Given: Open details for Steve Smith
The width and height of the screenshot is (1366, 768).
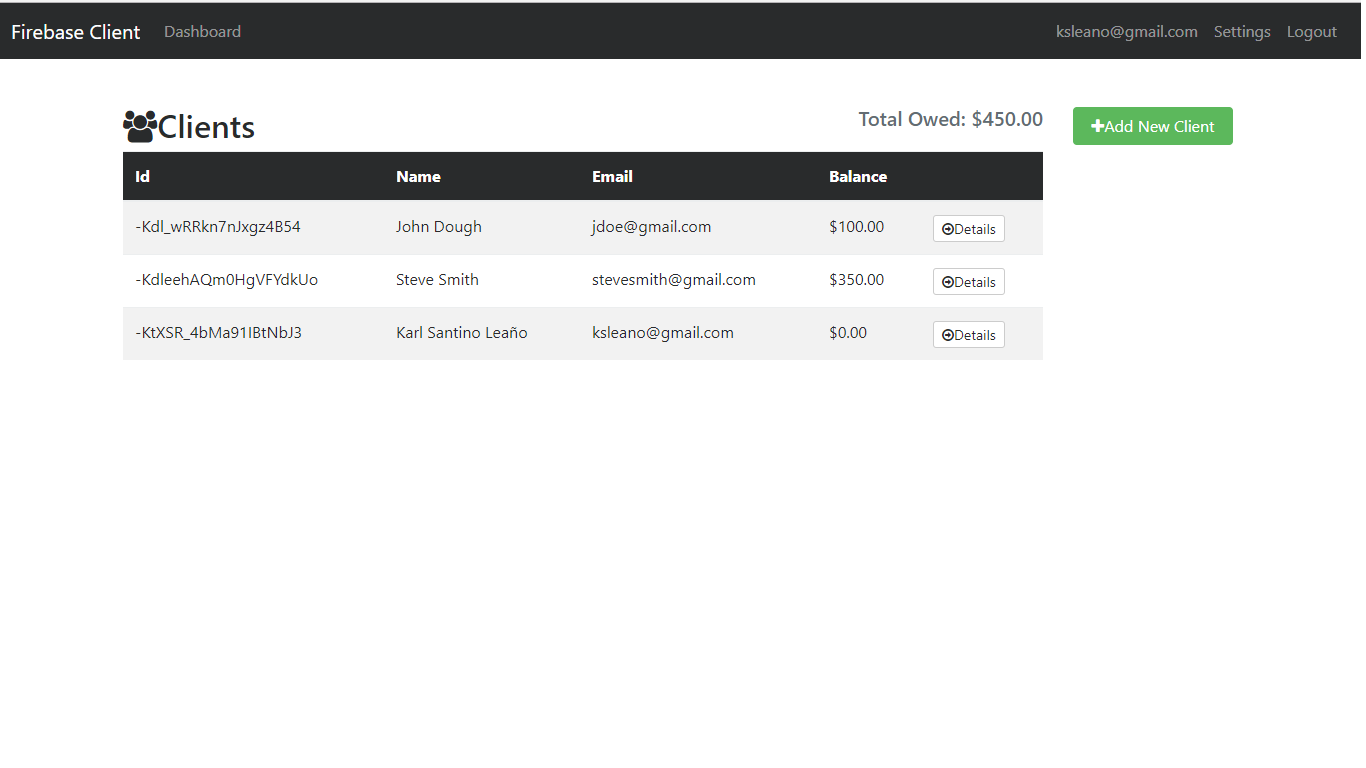Looking at the screenshot, I should 968,281.
